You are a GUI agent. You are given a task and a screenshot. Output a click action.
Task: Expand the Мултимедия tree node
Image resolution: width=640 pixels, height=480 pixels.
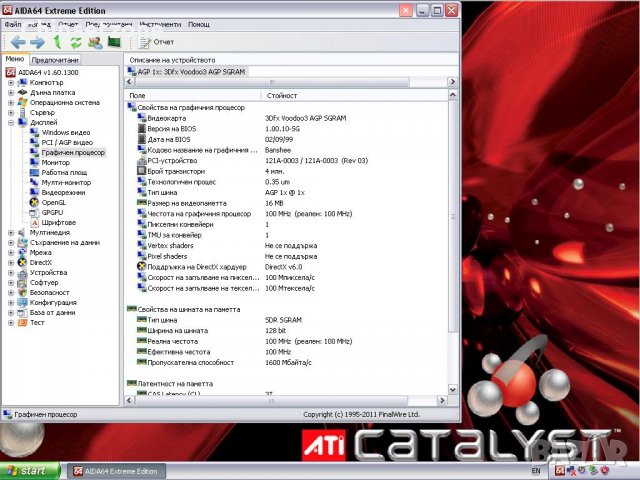(11, 232)
